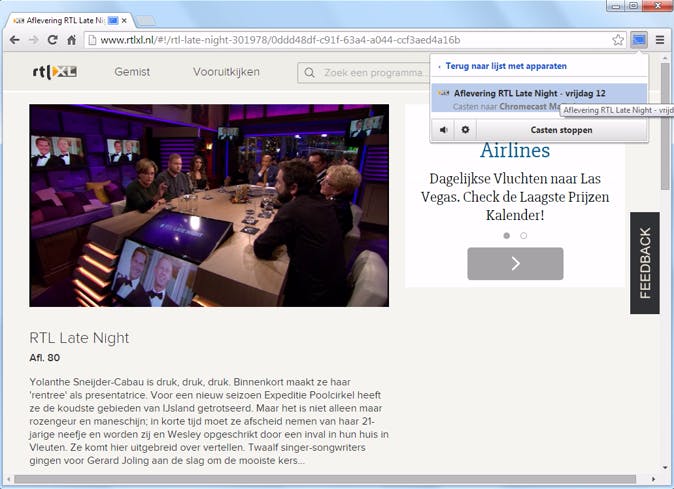674x489 pixels.
Task: Click the horizontal scrollbar right arrow
Action: click(653, 479)
